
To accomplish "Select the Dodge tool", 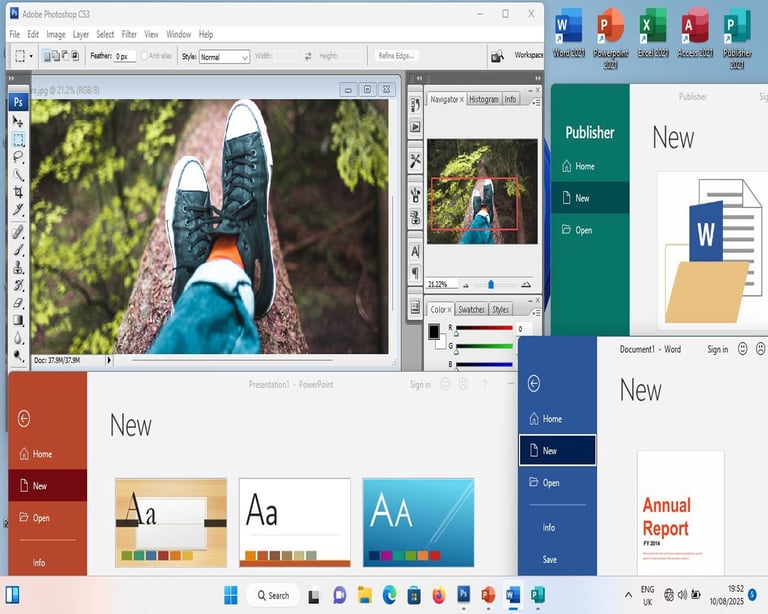I will (18, 355).
